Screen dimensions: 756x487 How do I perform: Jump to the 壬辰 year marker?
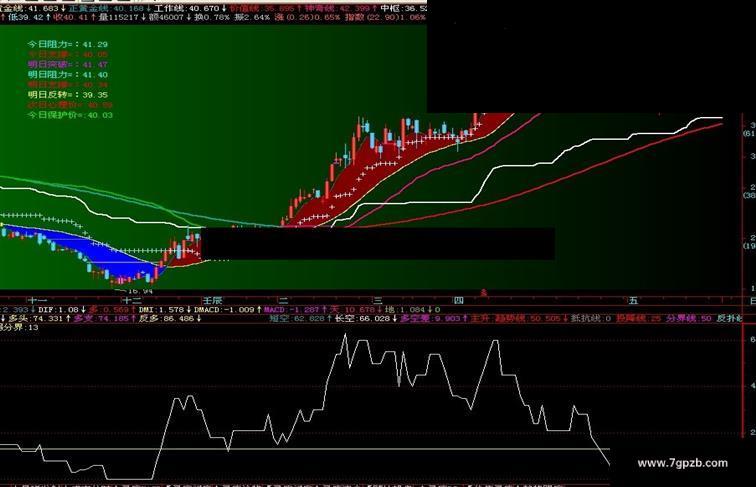[x=212, y=301]
